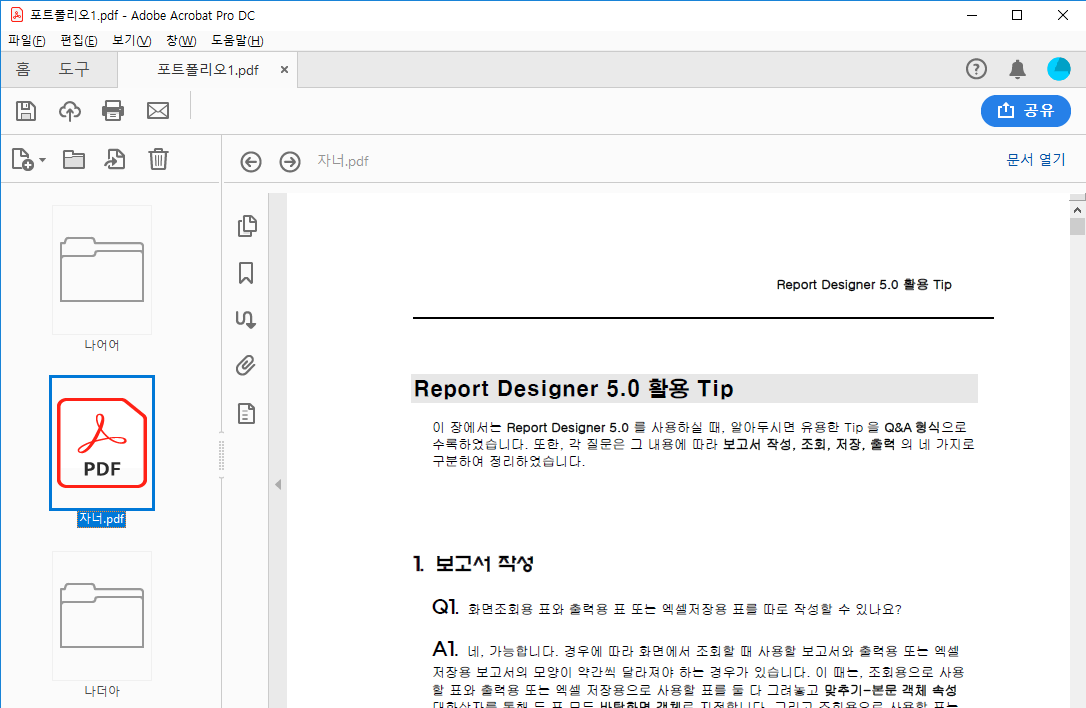Select the 나어어 folder thumbnail
Image resolution: width=1086 pixels, height=708 pixels.
point(102,270)
